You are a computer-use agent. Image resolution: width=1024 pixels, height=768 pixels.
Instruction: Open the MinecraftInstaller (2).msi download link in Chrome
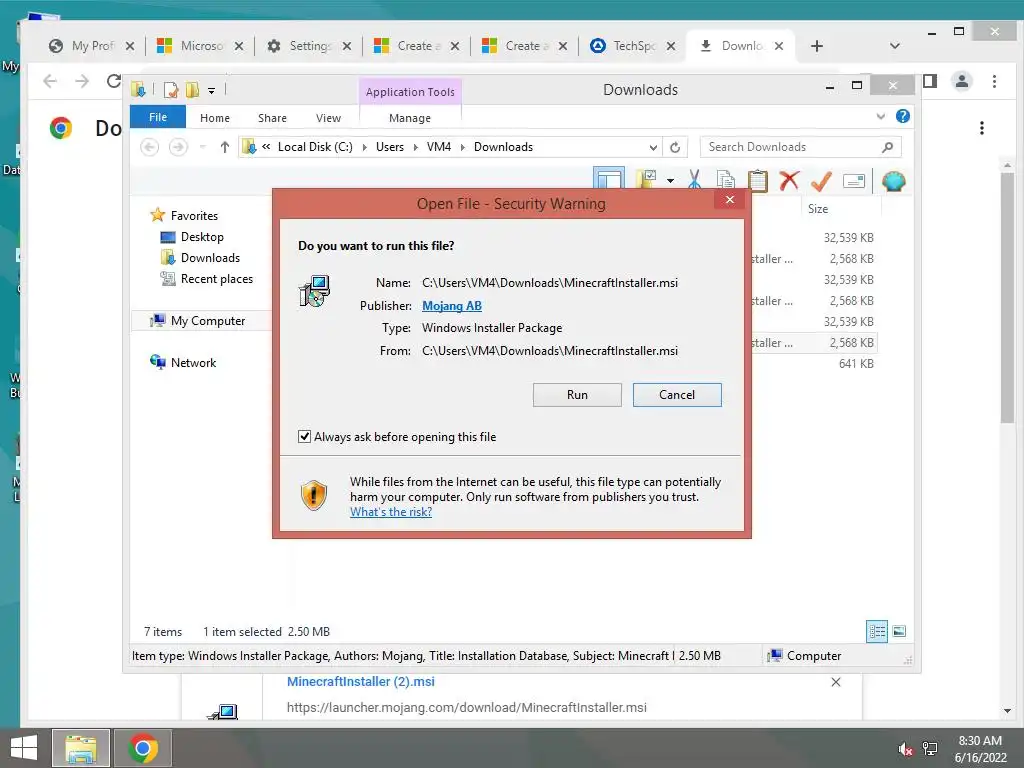point(360,682)
